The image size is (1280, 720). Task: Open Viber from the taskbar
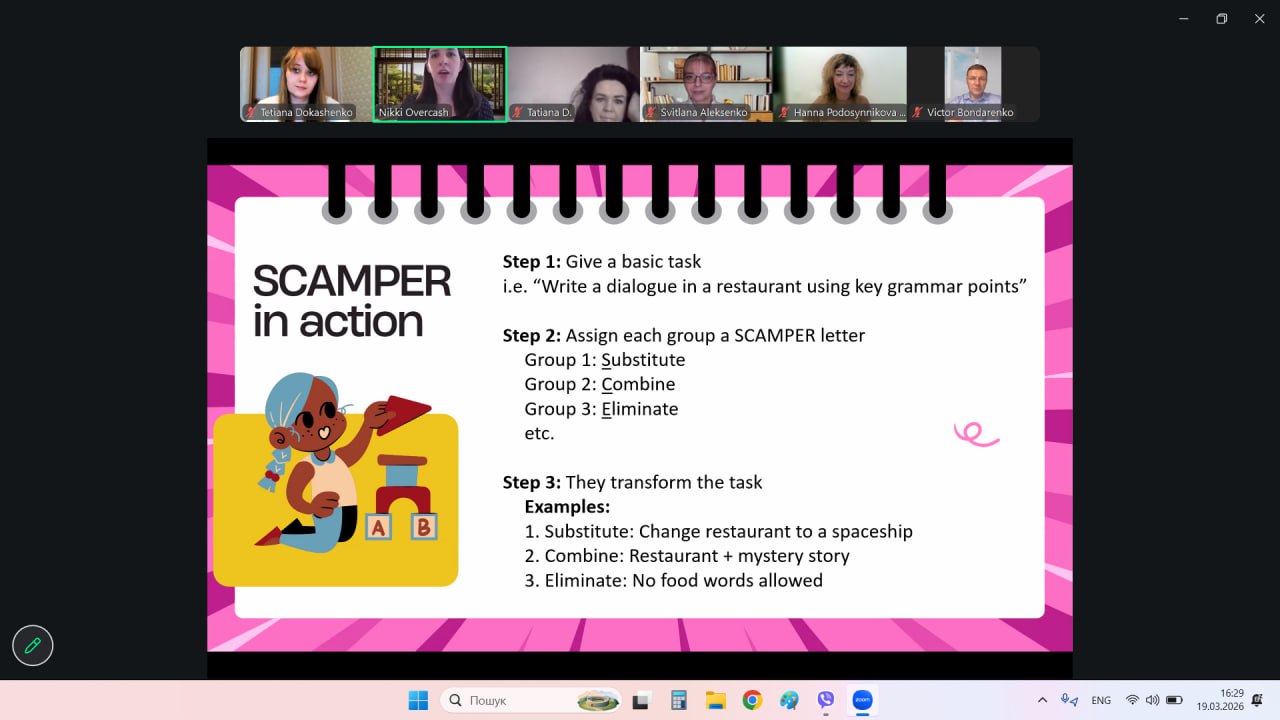[826, 700]
